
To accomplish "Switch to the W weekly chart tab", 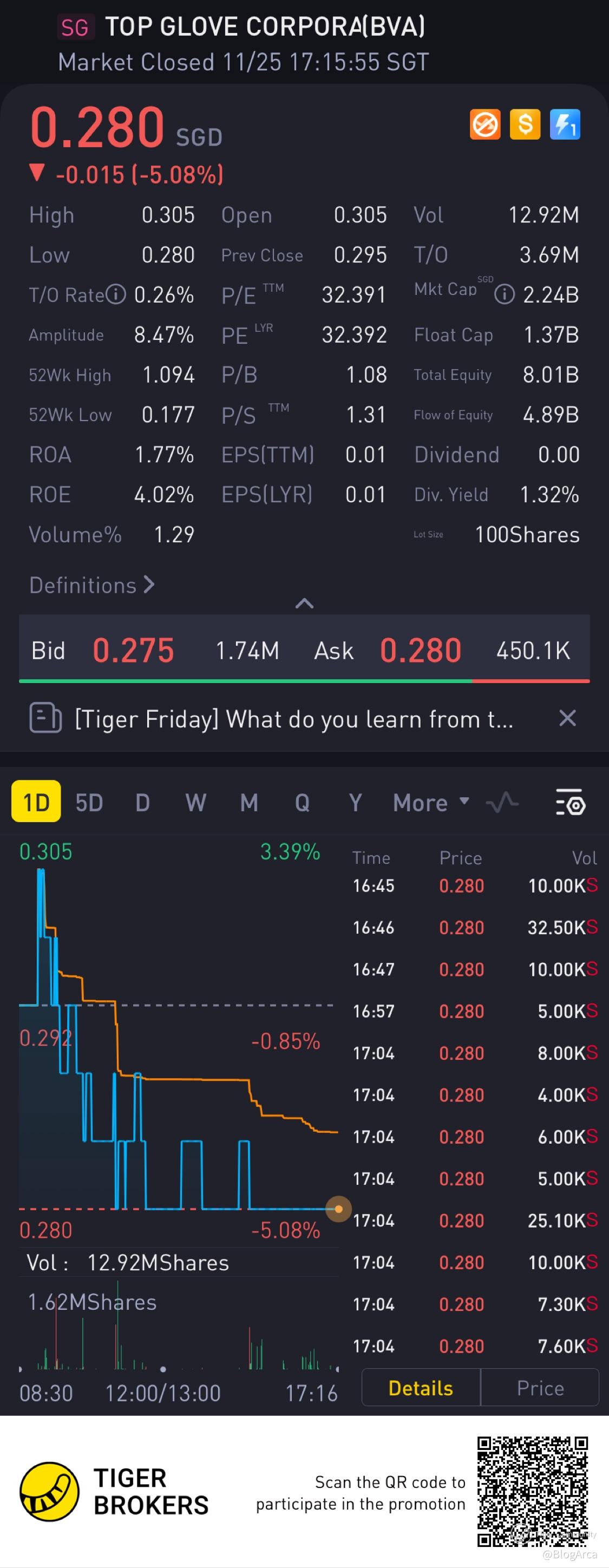I will (x=195, y=803).
